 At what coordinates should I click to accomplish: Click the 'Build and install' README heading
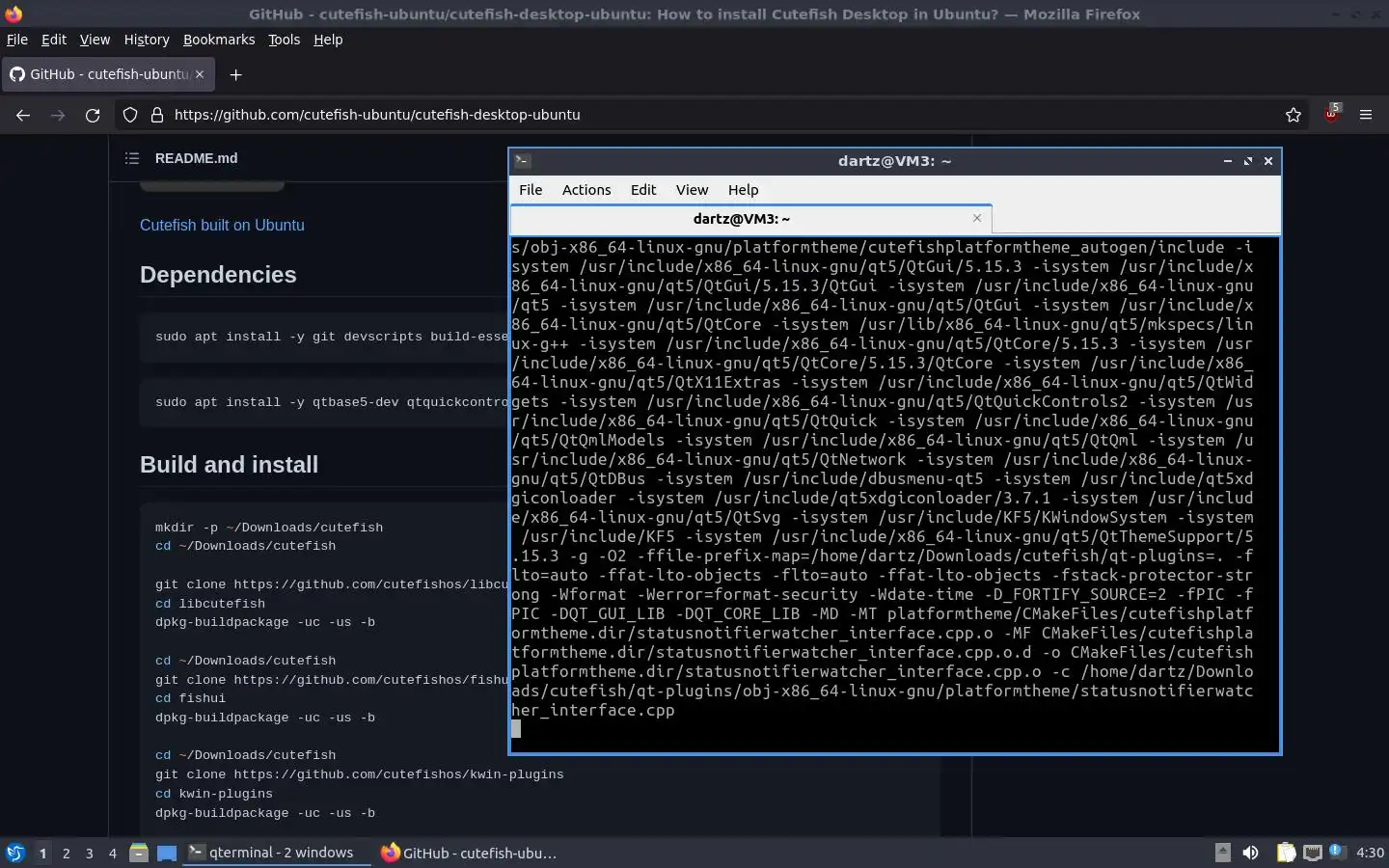click(x=229, y=465)
